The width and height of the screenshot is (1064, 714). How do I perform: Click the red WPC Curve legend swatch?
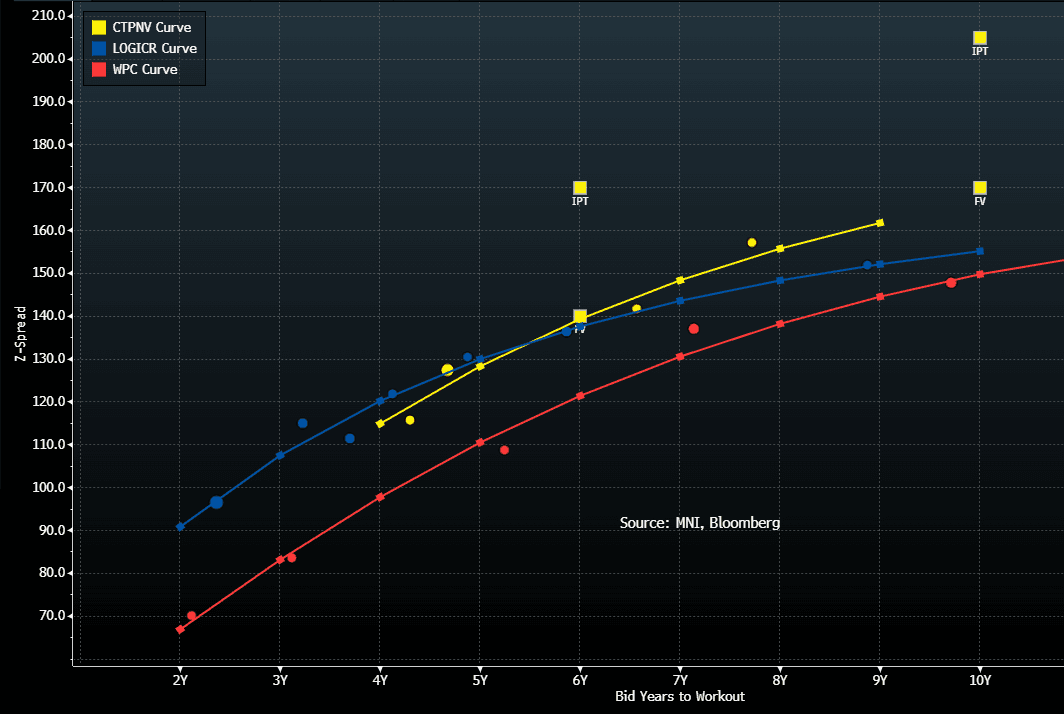[99, 70]
